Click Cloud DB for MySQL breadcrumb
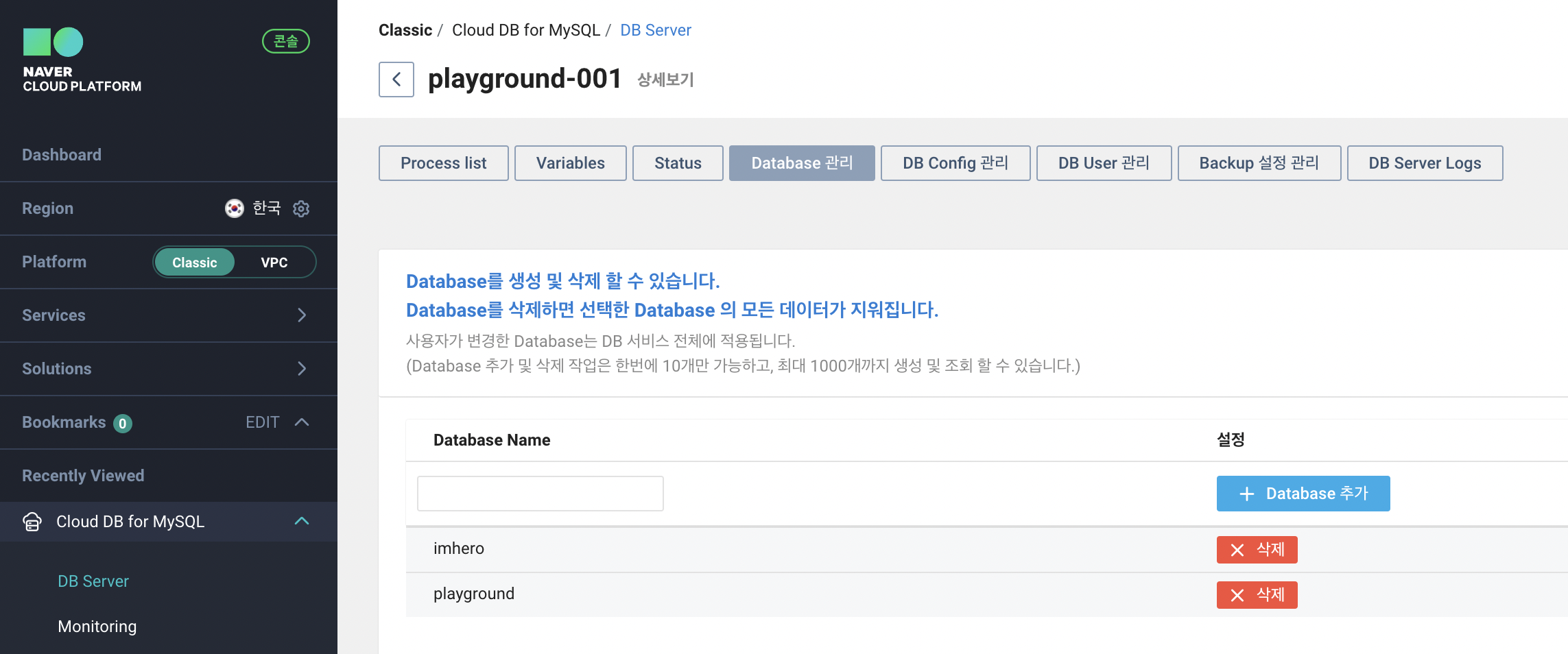This screenshot has height=654, width=1568. [526, 30]
